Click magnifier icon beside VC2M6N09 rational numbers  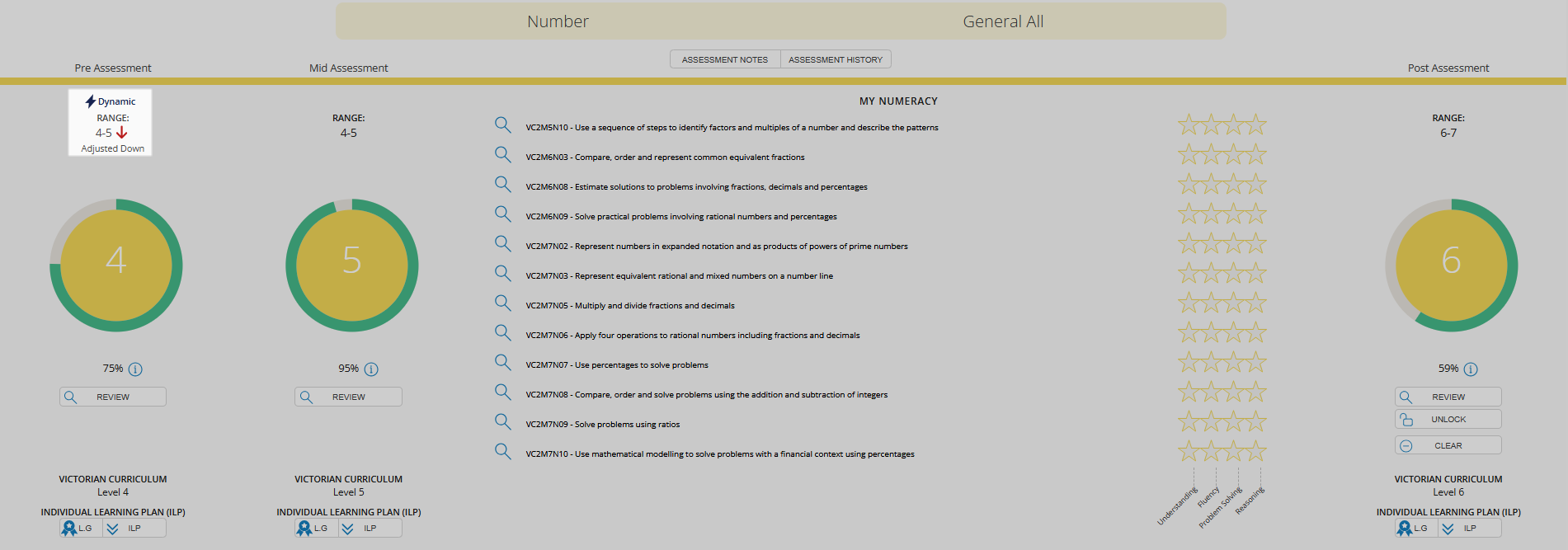(502, 214)
